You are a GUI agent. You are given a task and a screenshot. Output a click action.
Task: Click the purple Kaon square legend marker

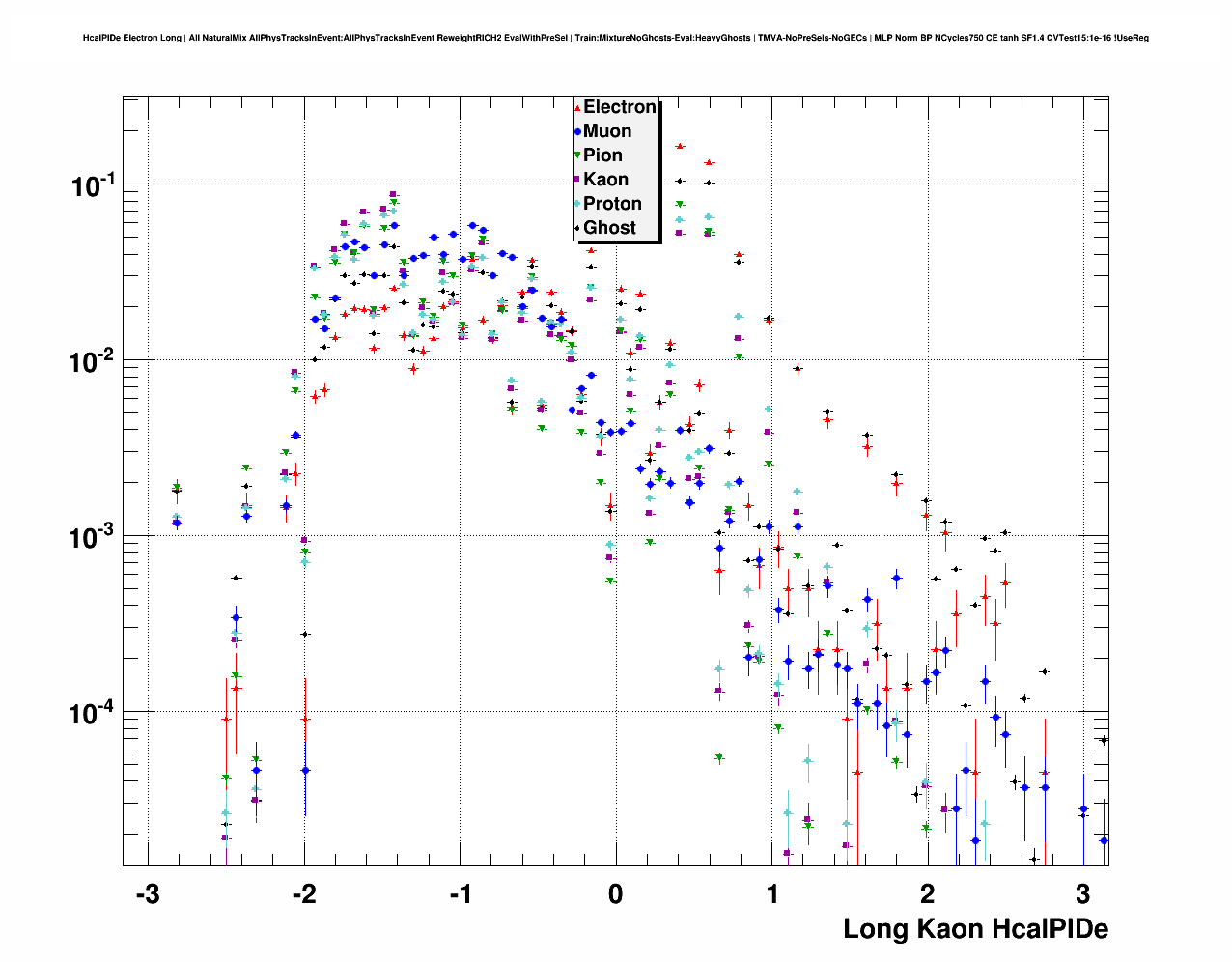[577, 180]
